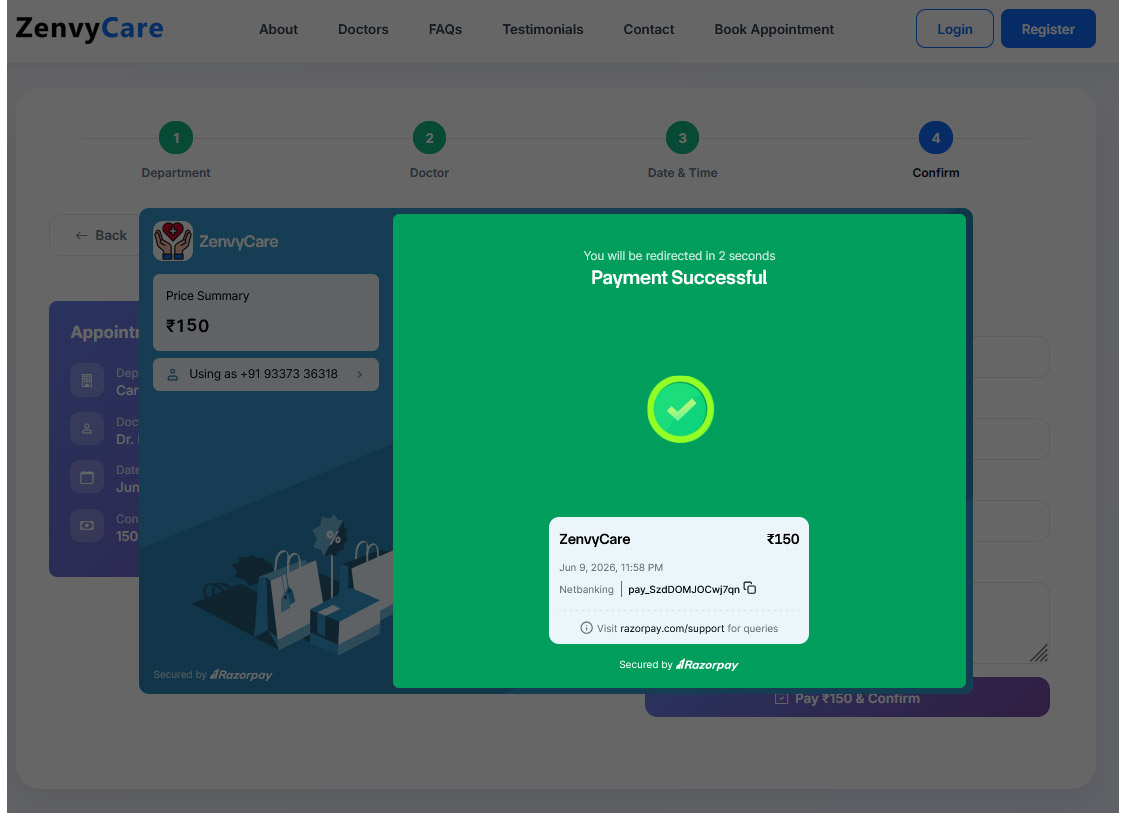This screenshot has width=1126, height=813.
Task: Navigate to Testimonials
Action: [542, 29]
